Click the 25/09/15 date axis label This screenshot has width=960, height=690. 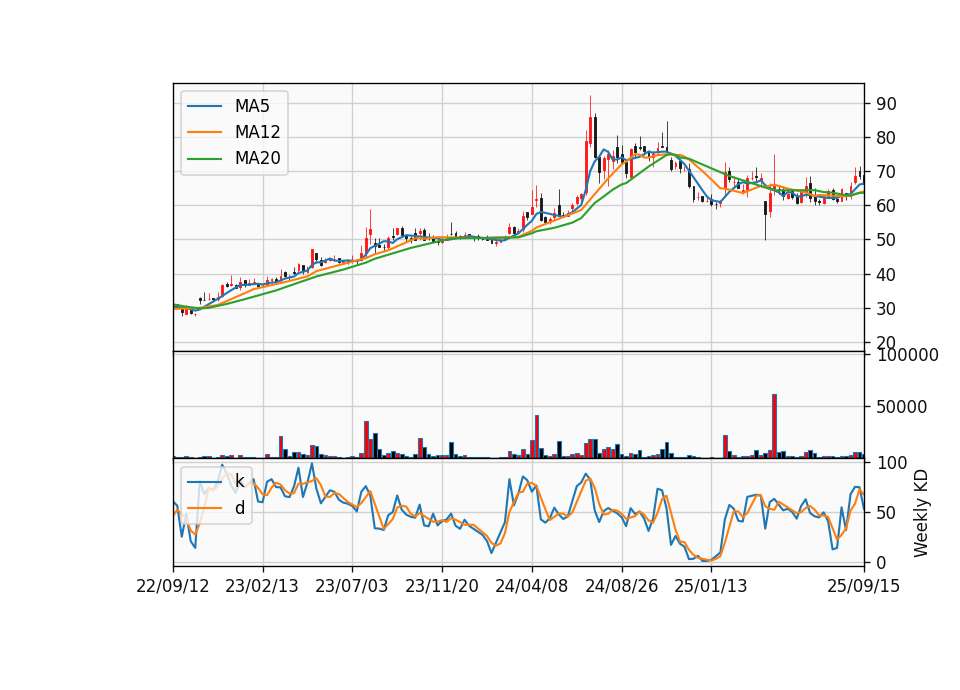pyautogui.click(x=864, y=586)
